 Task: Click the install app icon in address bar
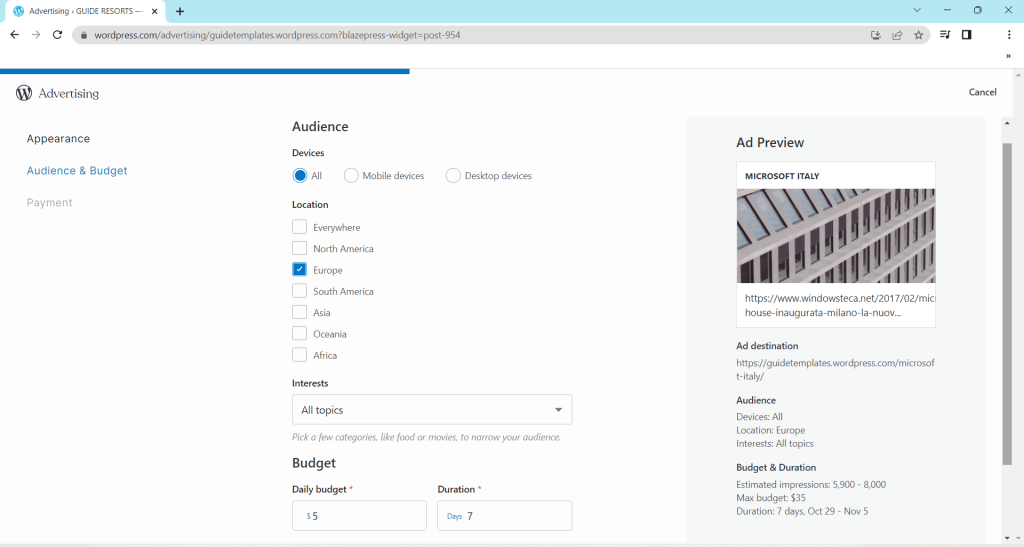click(876, 35)
